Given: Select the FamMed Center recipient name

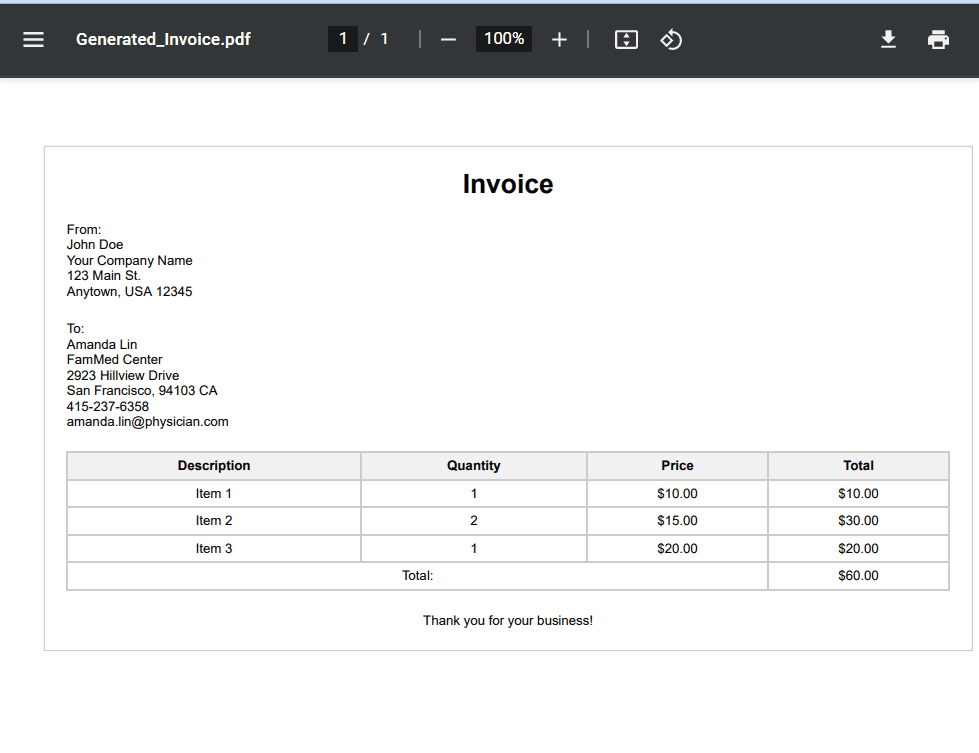Looking at the screenshot, I should 114,359.
